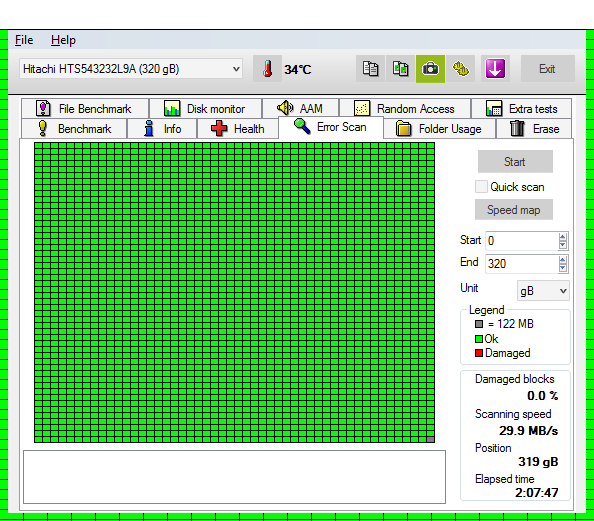Click the Random Access graph icon
This screenshot has width=594, height=521.
click(x=361, y=108)
